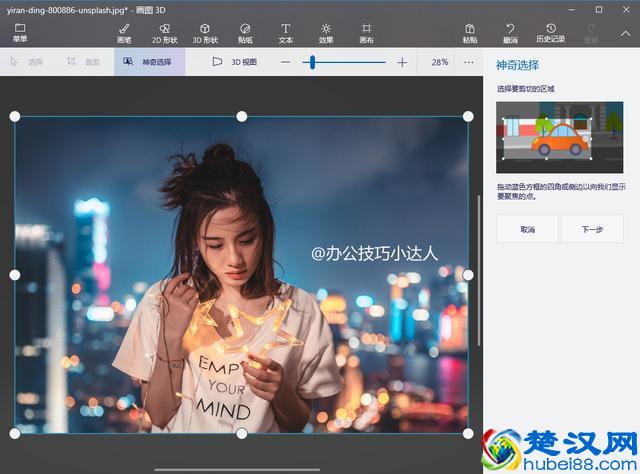Click the left-middle selection edge handle
This screenshot has width=640, height=474.
(15, 275)
